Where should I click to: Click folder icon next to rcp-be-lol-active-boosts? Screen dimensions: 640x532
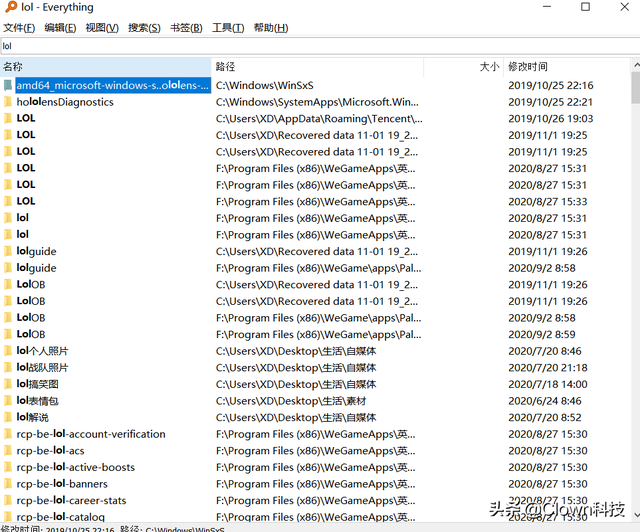[8, 467]
